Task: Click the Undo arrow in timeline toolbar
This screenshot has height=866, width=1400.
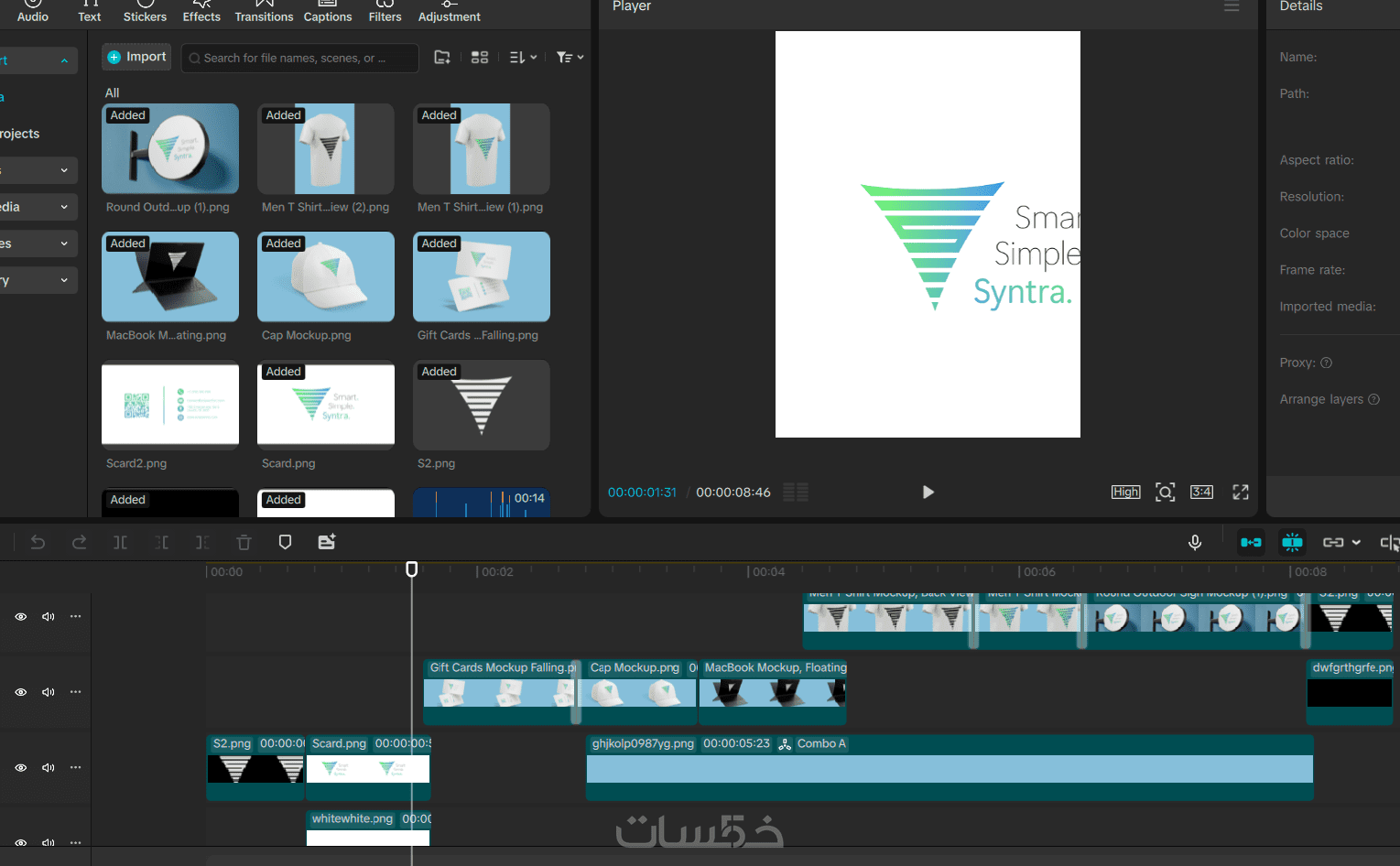Action: [x=38, y=542]
